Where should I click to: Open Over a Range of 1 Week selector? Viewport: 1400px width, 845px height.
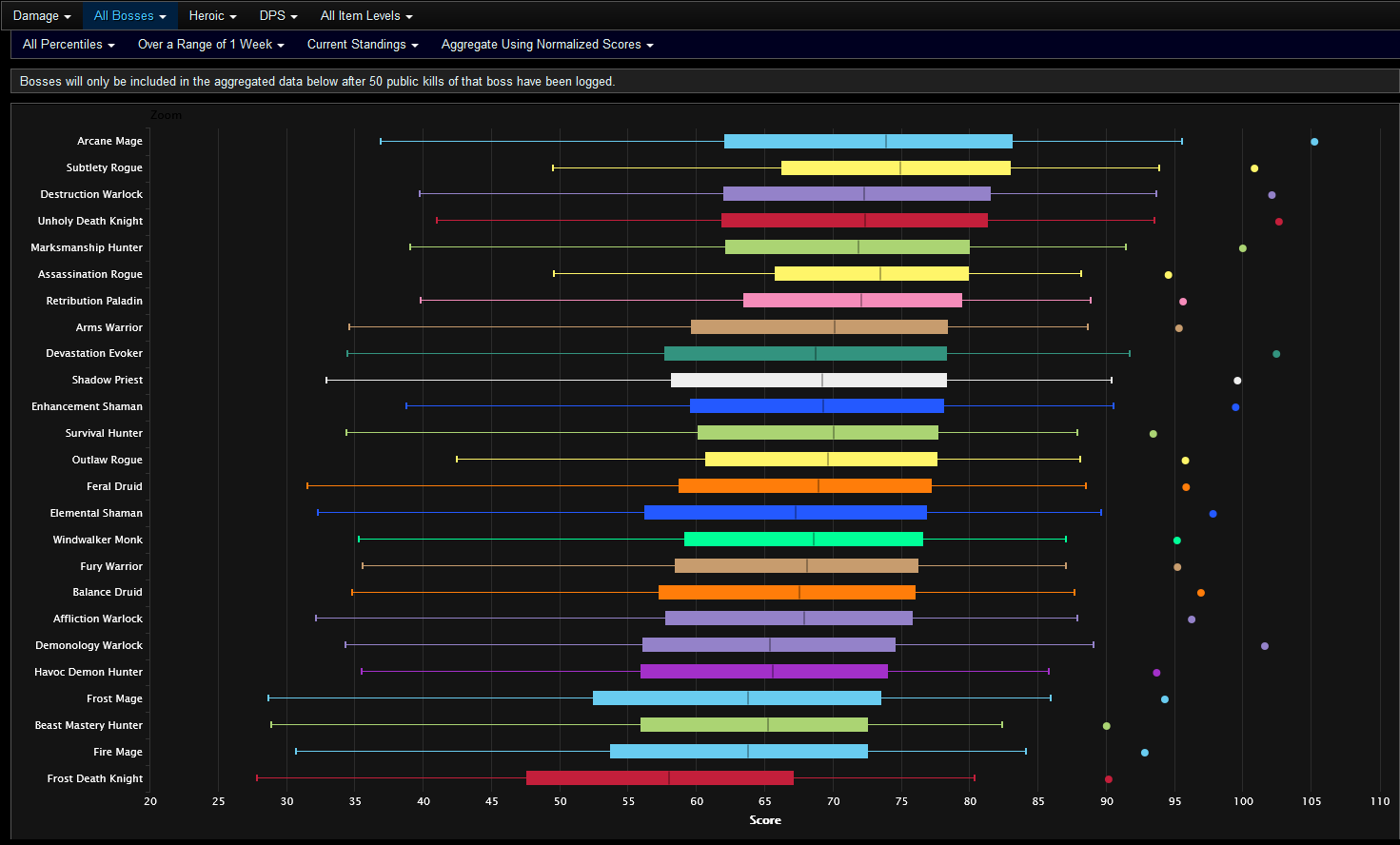click(210, 45)
